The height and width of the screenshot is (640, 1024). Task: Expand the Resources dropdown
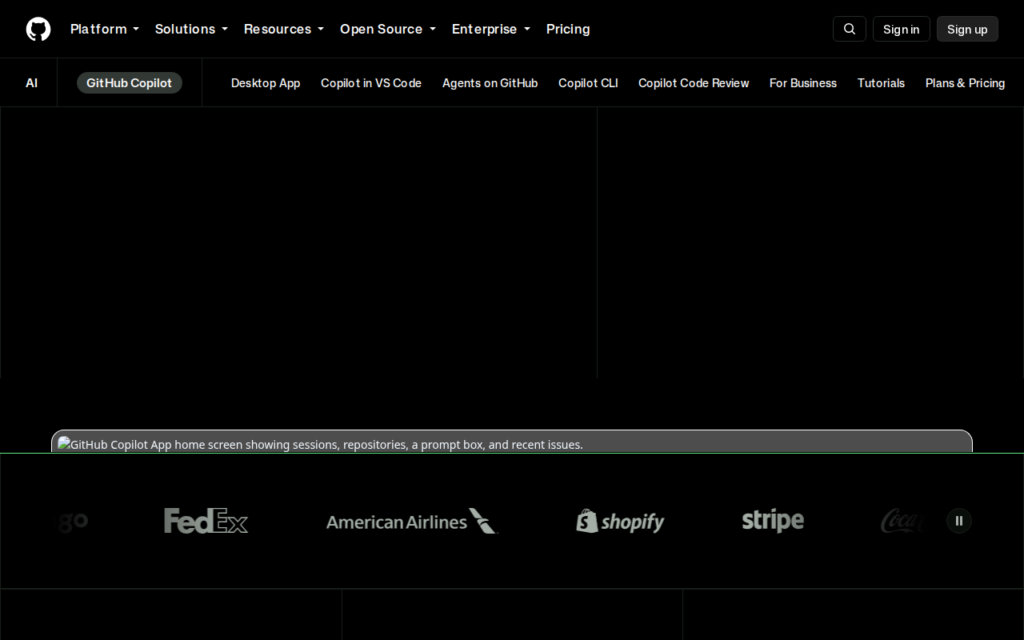click(x=283, y=29)
